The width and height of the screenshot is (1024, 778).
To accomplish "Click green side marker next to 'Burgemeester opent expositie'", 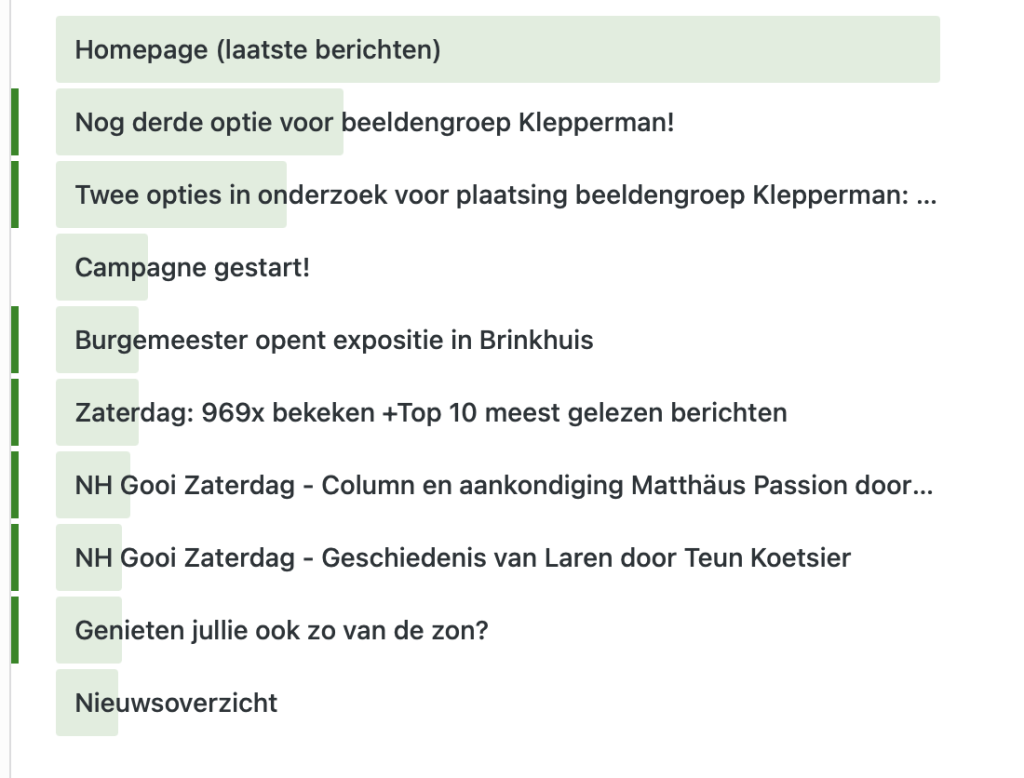I will [15, 340].
